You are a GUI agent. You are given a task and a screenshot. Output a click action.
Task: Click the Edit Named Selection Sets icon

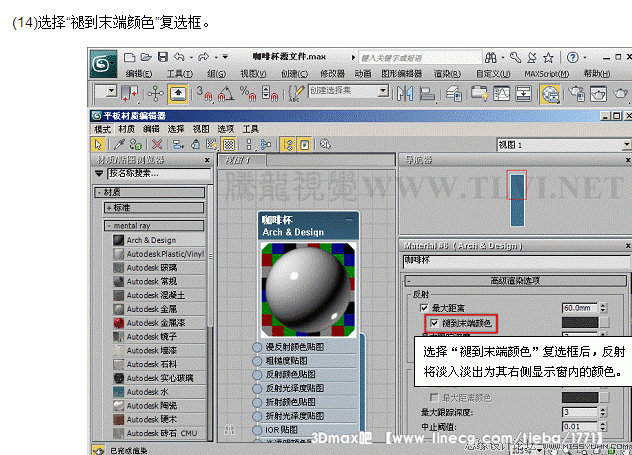(296, 93)
